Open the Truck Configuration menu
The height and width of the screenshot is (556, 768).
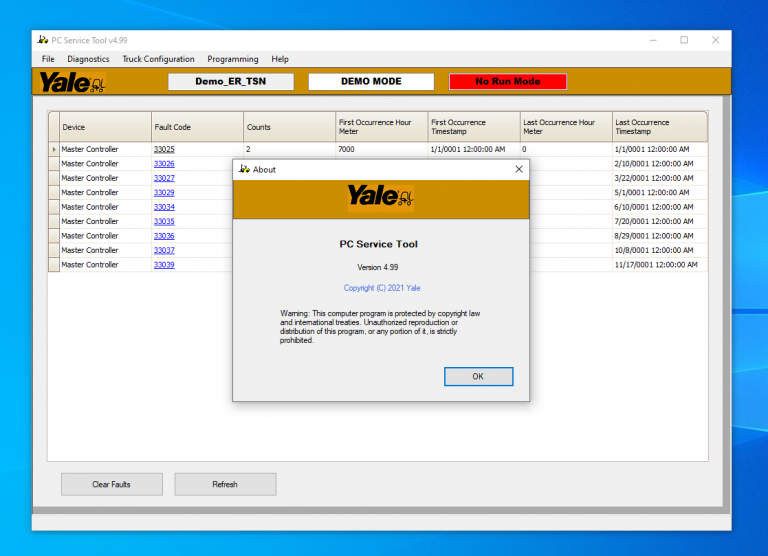pyautogui.click(x=158, y=59)
